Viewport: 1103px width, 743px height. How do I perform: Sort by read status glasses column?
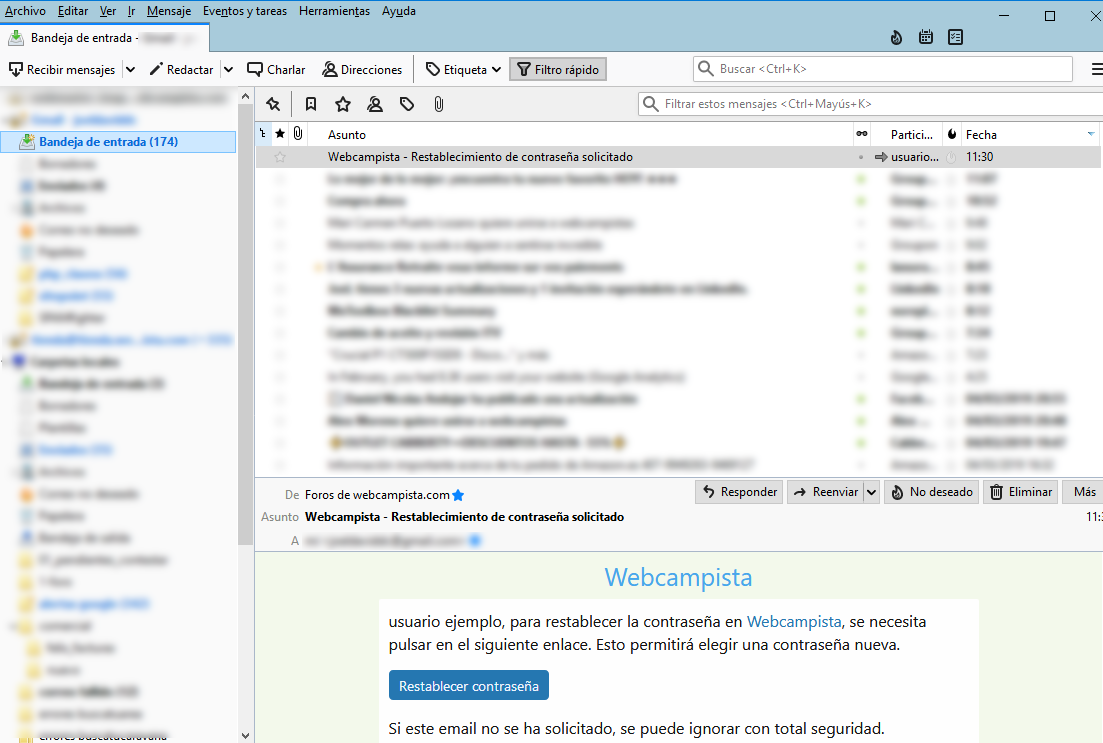tap(862, 134)
